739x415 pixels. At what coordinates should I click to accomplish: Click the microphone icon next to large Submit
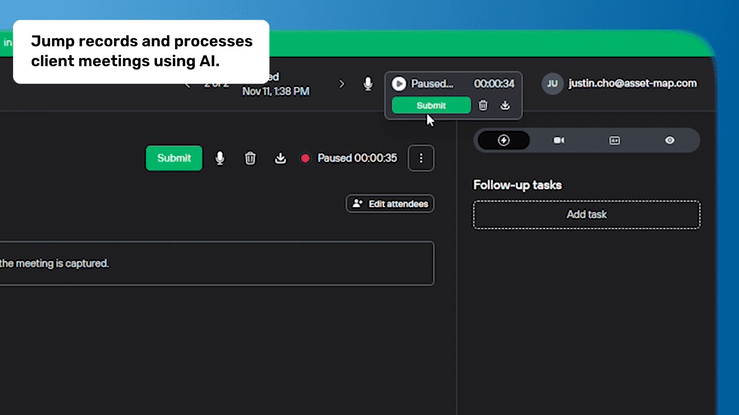coord(220,158)
